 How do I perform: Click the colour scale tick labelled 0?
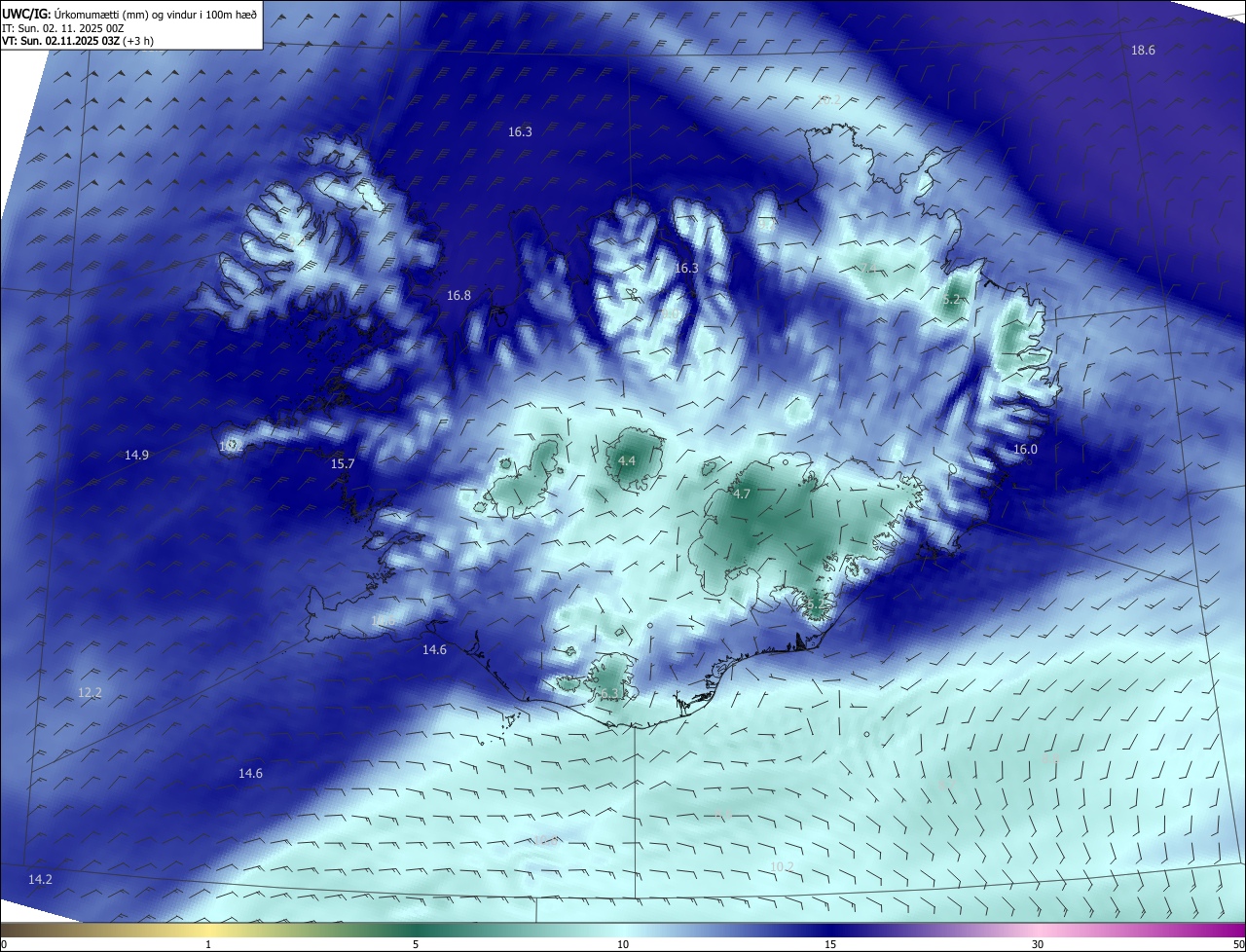tap(4, 945)
